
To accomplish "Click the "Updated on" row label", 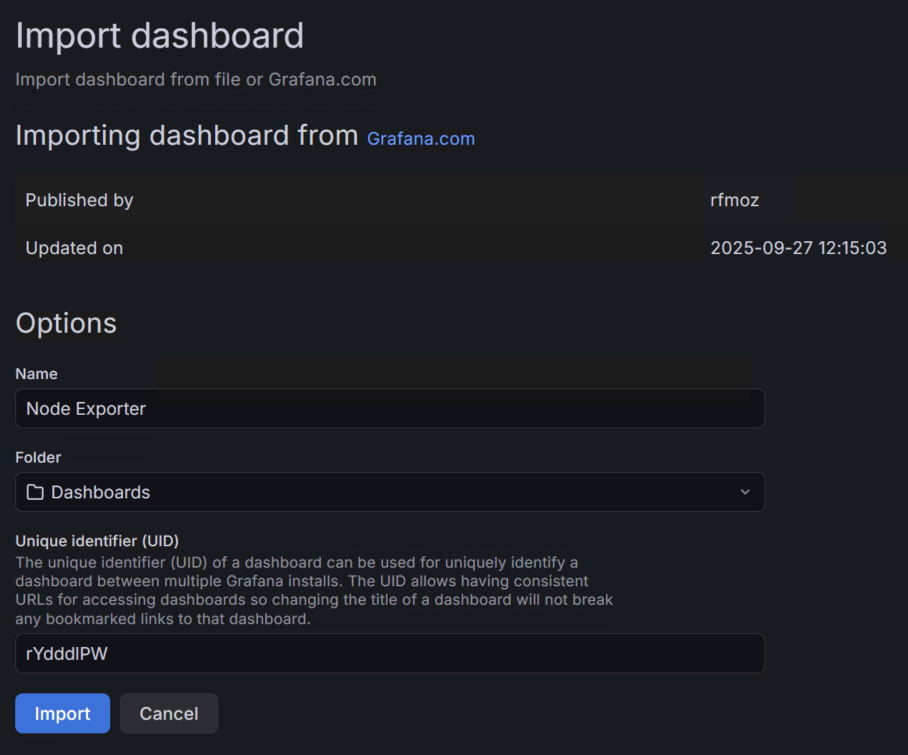I will (74, 248).
